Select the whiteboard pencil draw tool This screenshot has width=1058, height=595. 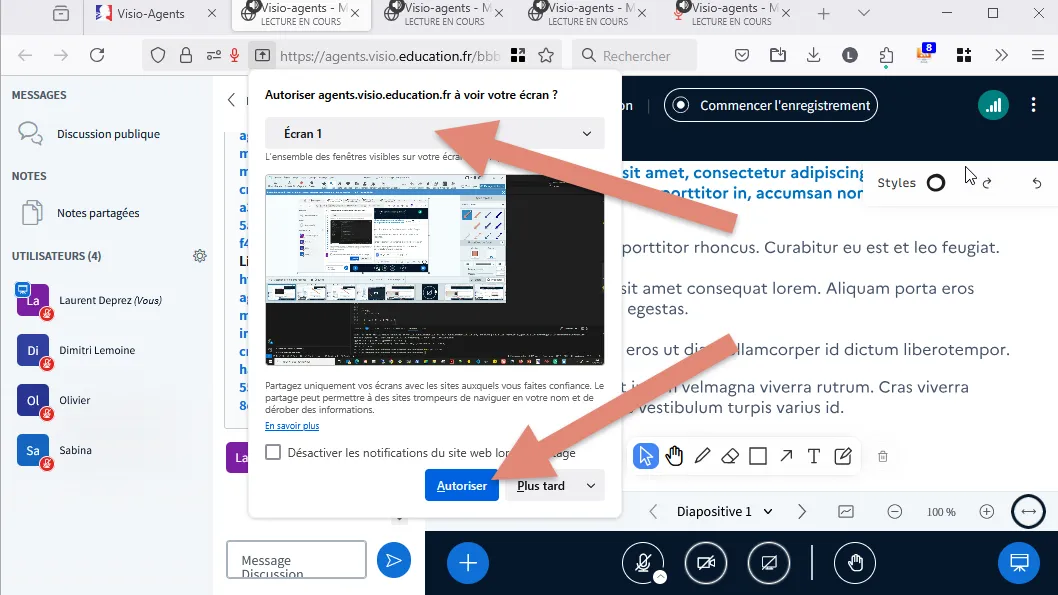(x=702, y=456)
